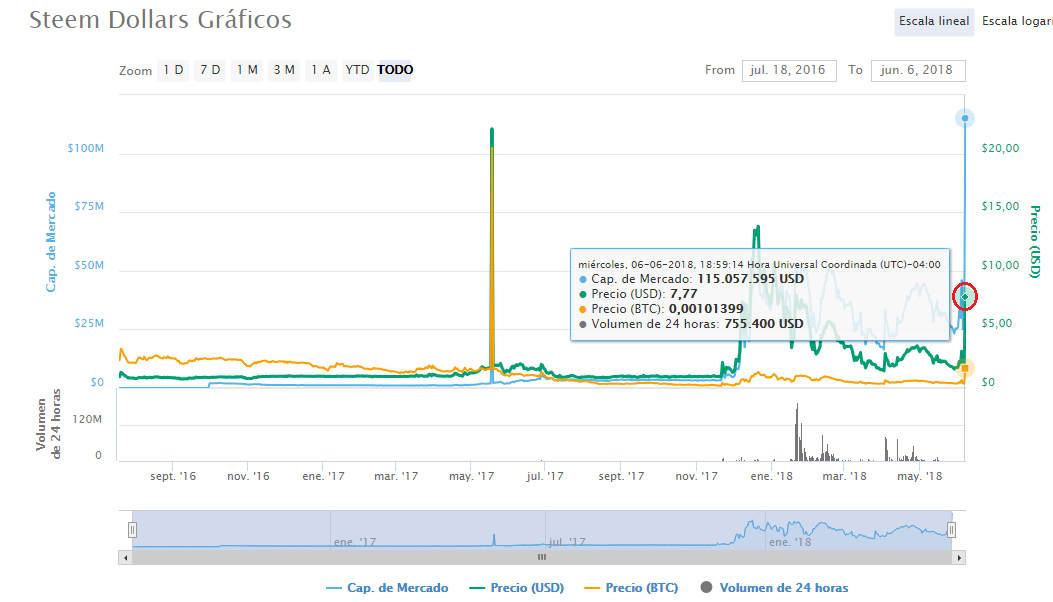Select the 1 D zoom range
1053x602 pixels.
click(173, 70)
